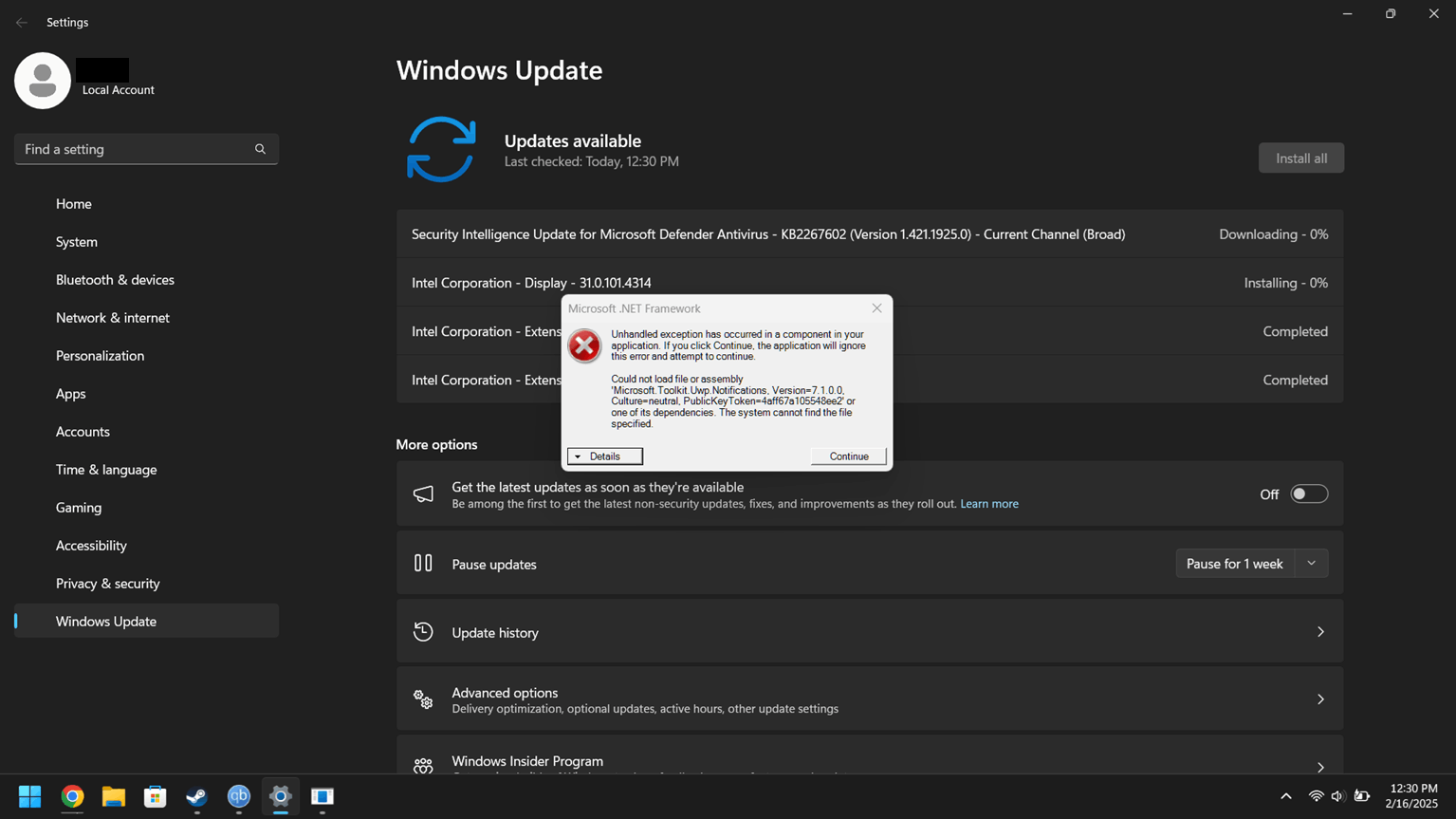Open Update history chevron
This screenshot has width=1456, height=819.
pos(1320,632)
